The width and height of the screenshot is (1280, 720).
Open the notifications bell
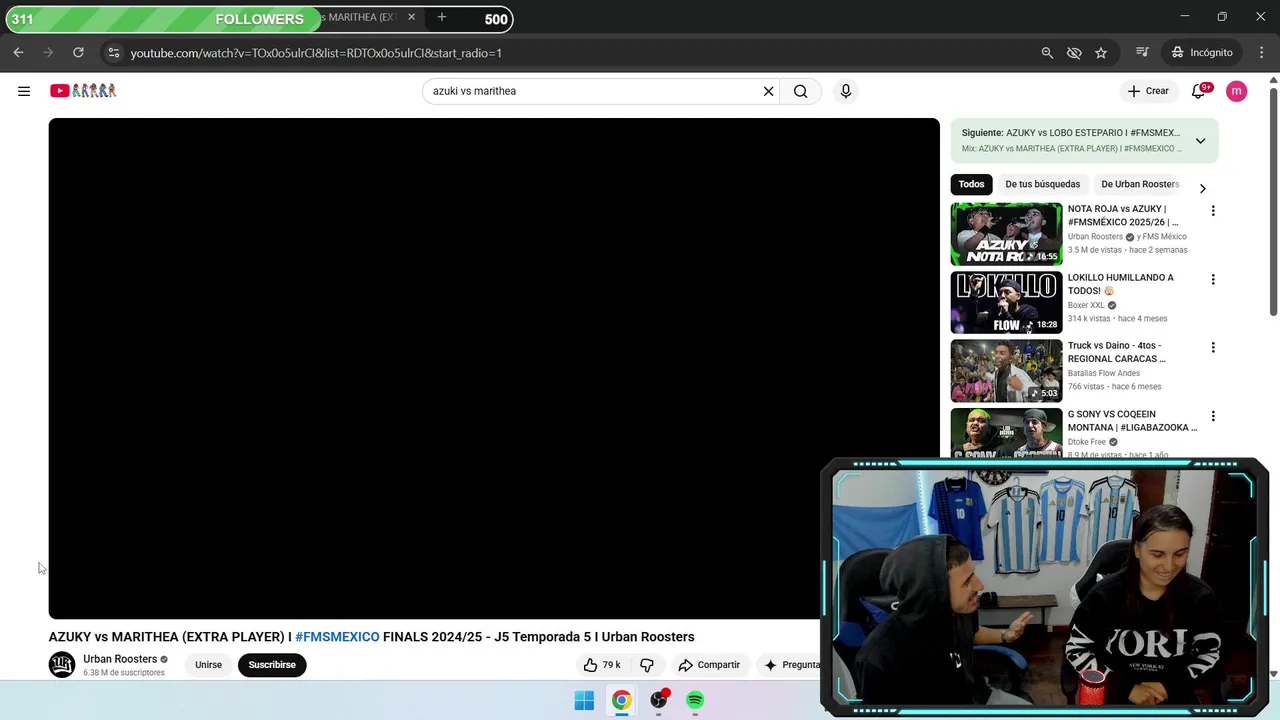click(x=1198, y=91)
